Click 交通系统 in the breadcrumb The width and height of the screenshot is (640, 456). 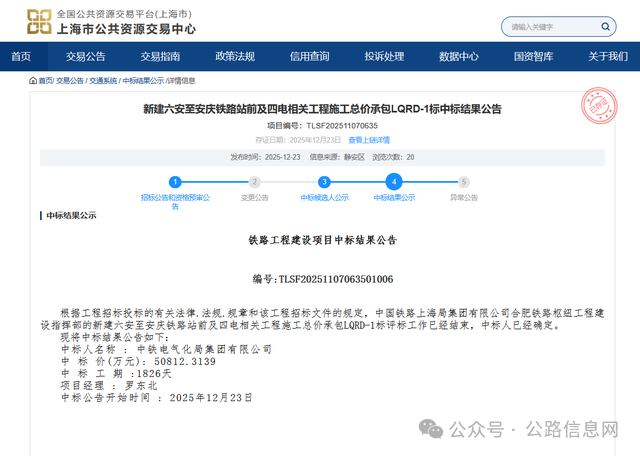[102, 80]
